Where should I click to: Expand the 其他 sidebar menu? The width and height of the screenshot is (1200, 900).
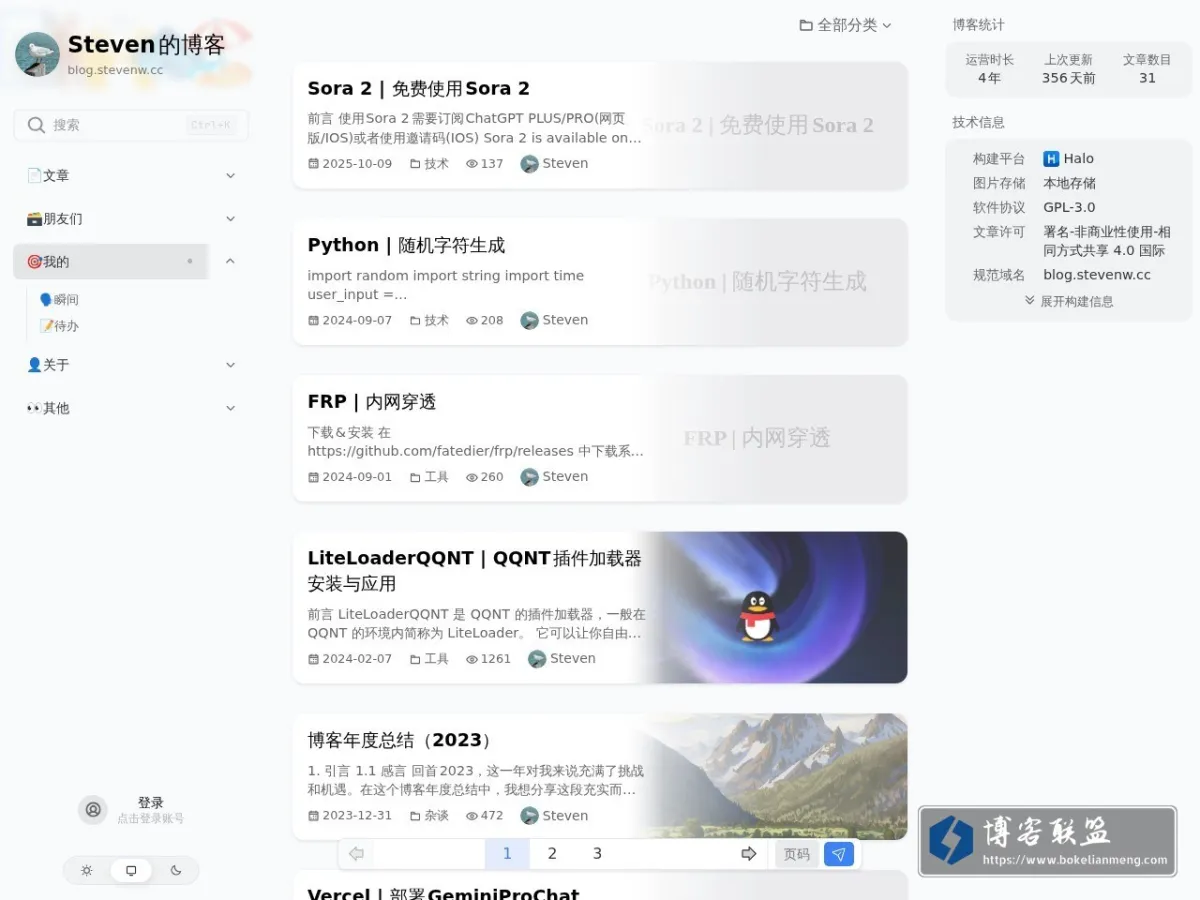(230, 408)
